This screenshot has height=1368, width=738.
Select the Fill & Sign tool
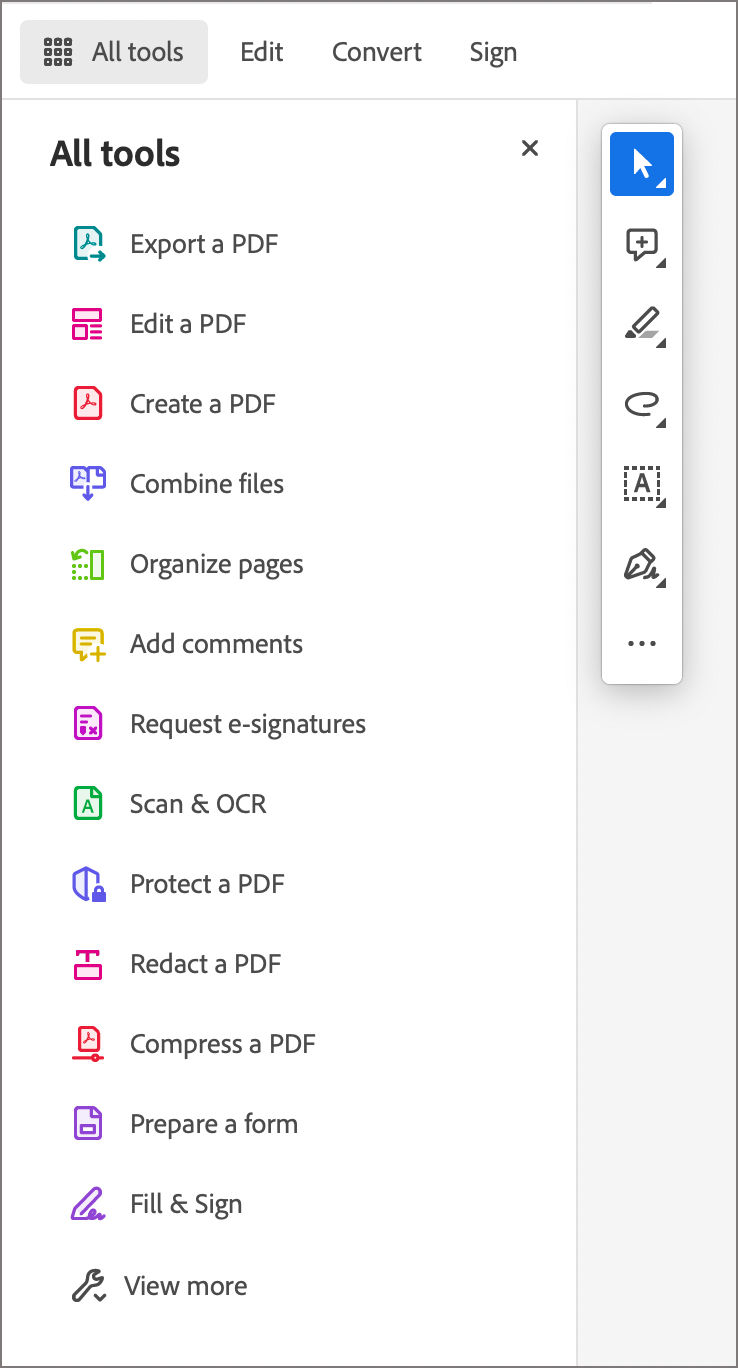click(185, 1203)
